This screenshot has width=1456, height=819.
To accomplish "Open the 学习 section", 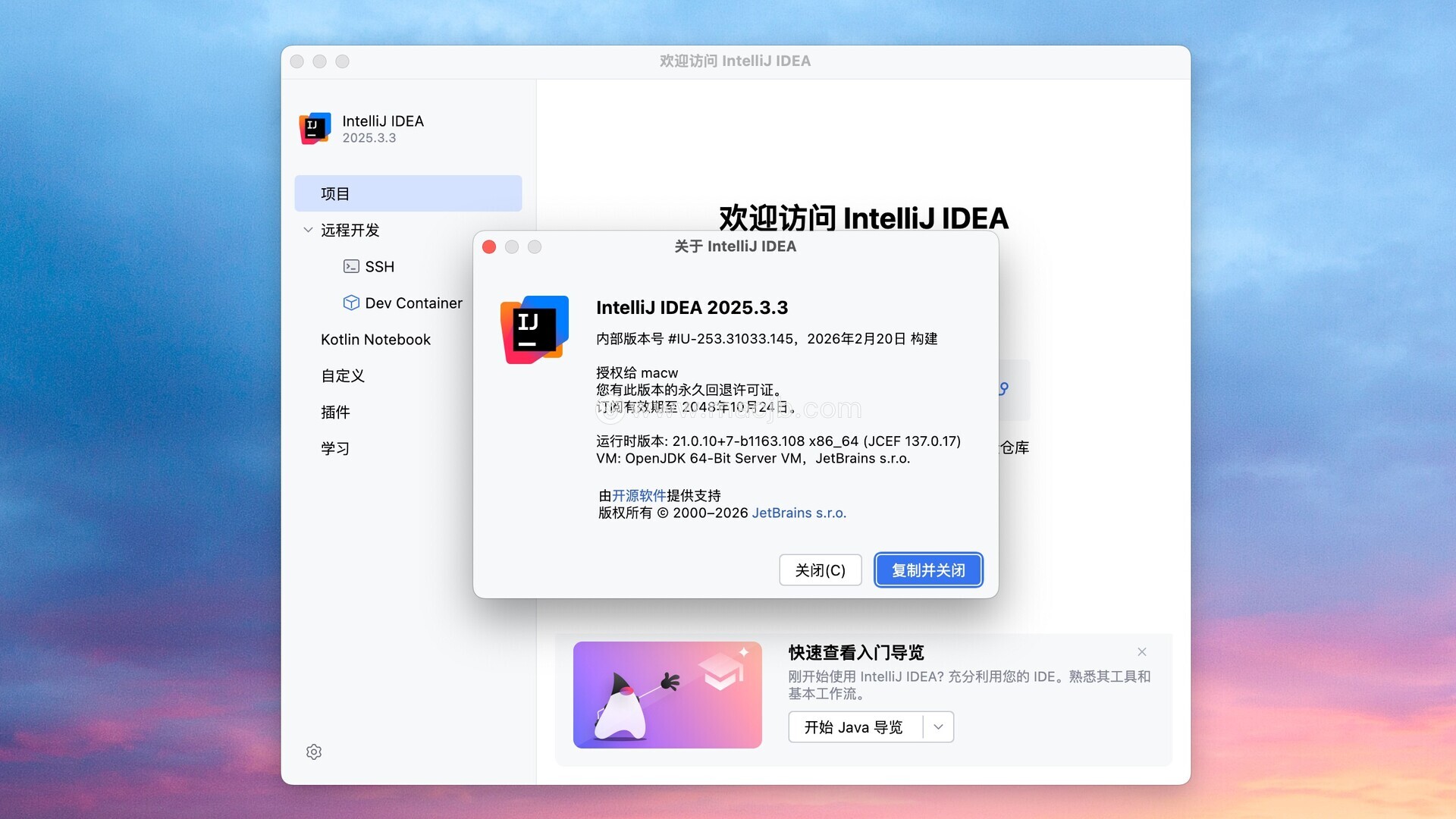I will (335, 448).
